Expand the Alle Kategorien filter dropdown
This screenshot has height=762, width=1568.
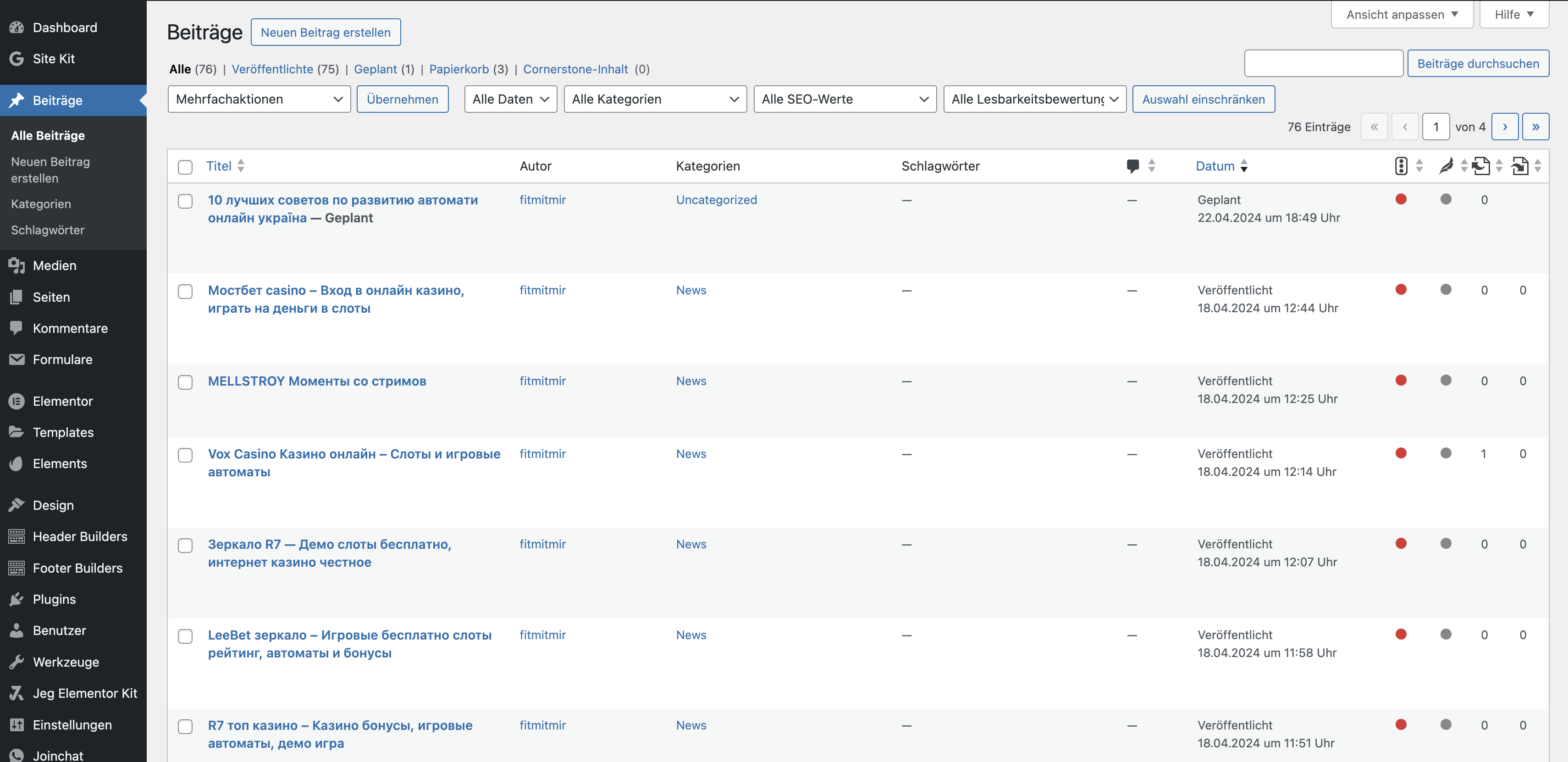[655, 99]
